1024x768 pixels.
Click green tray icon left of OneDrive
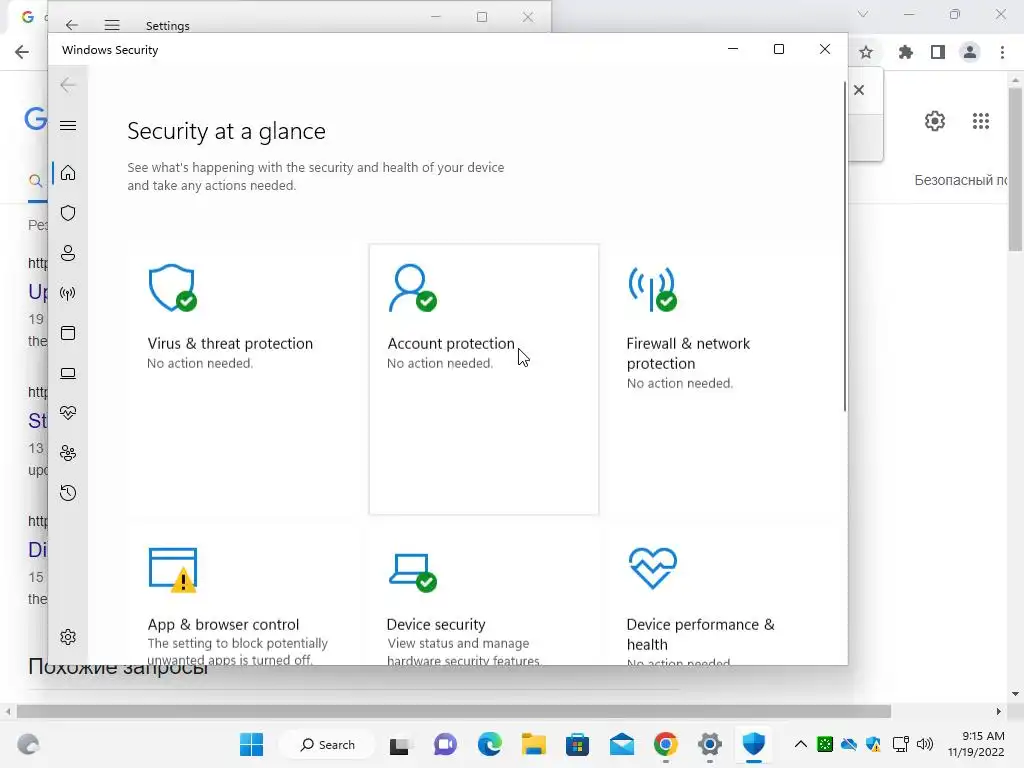825,744
